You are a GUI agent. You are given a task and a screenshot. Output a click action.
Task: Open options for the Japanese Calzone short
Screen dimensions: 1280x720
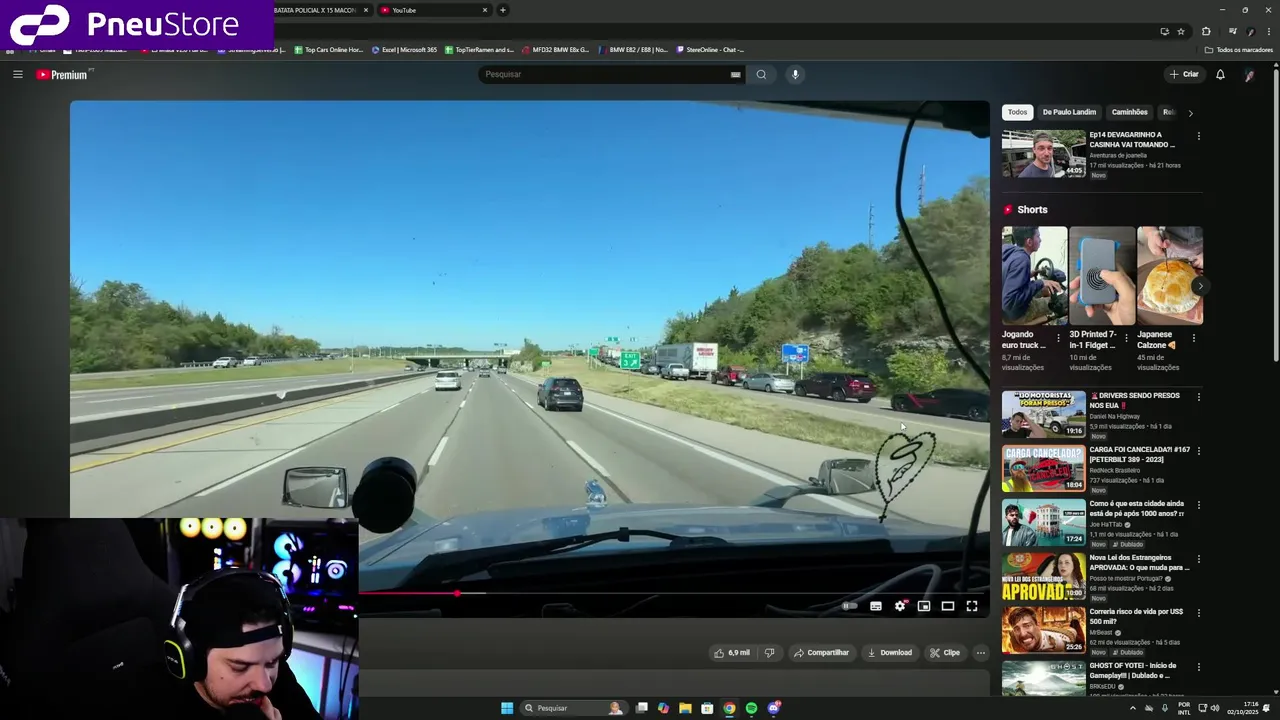click(x=1193, y=338)
